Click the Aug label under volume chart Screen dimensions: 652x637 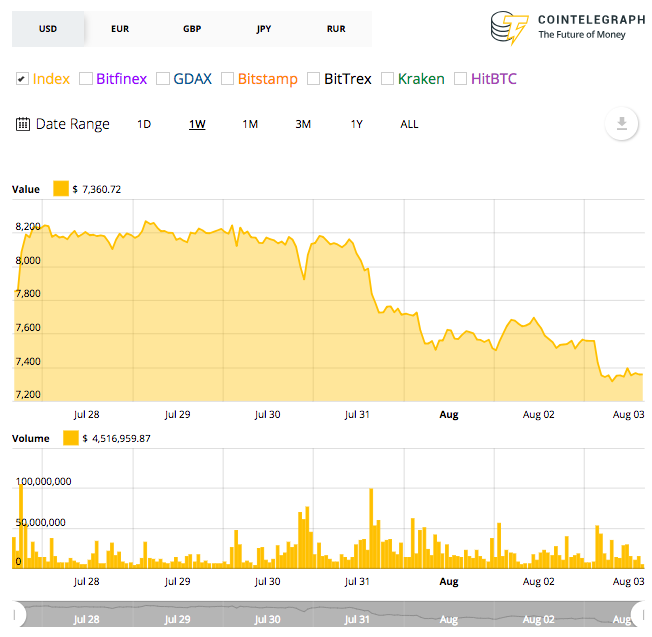click(x=449, y=581)
